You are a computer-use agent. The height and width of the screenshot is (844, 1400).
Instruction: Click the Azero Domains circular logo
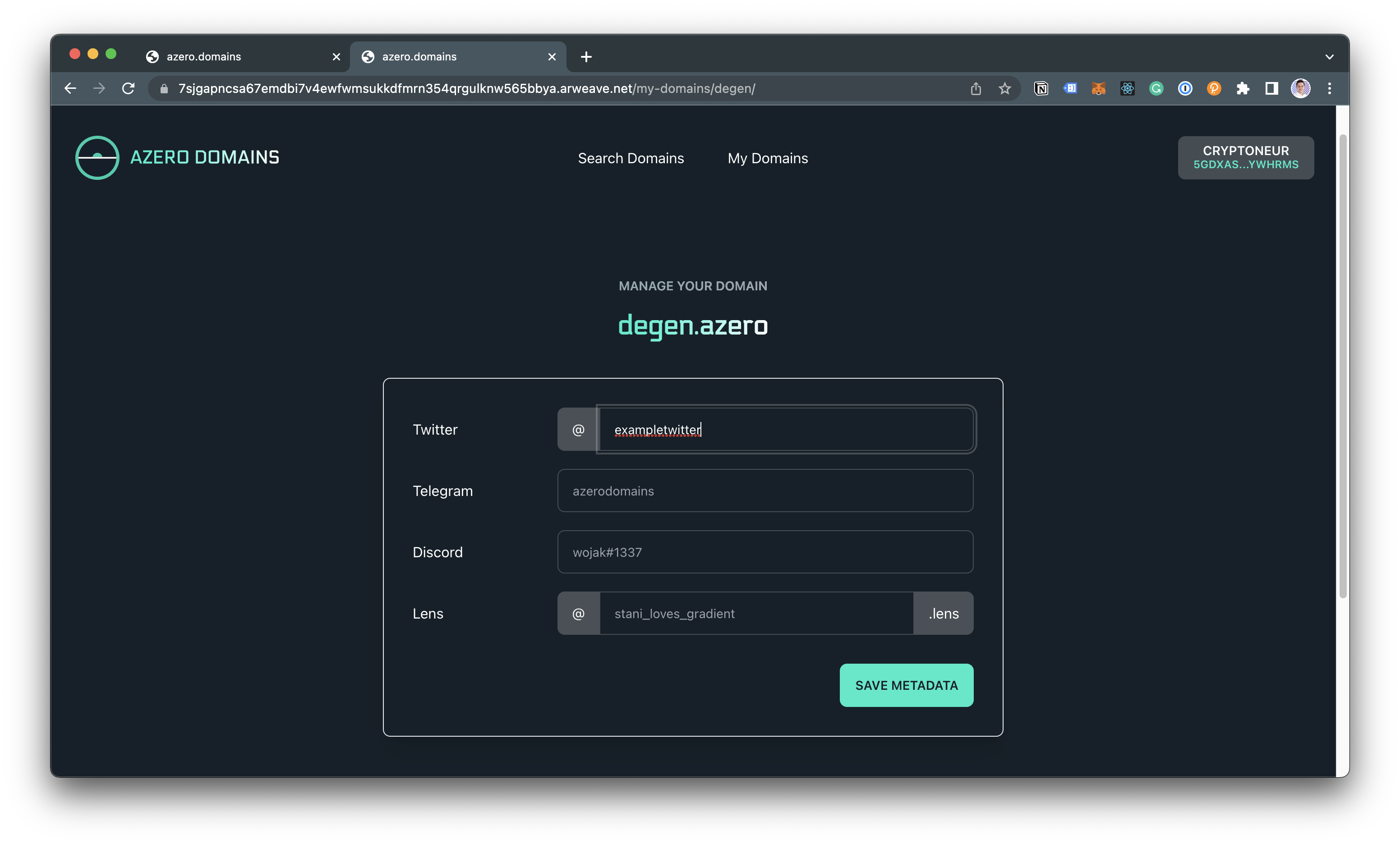[x=97, y=157]
